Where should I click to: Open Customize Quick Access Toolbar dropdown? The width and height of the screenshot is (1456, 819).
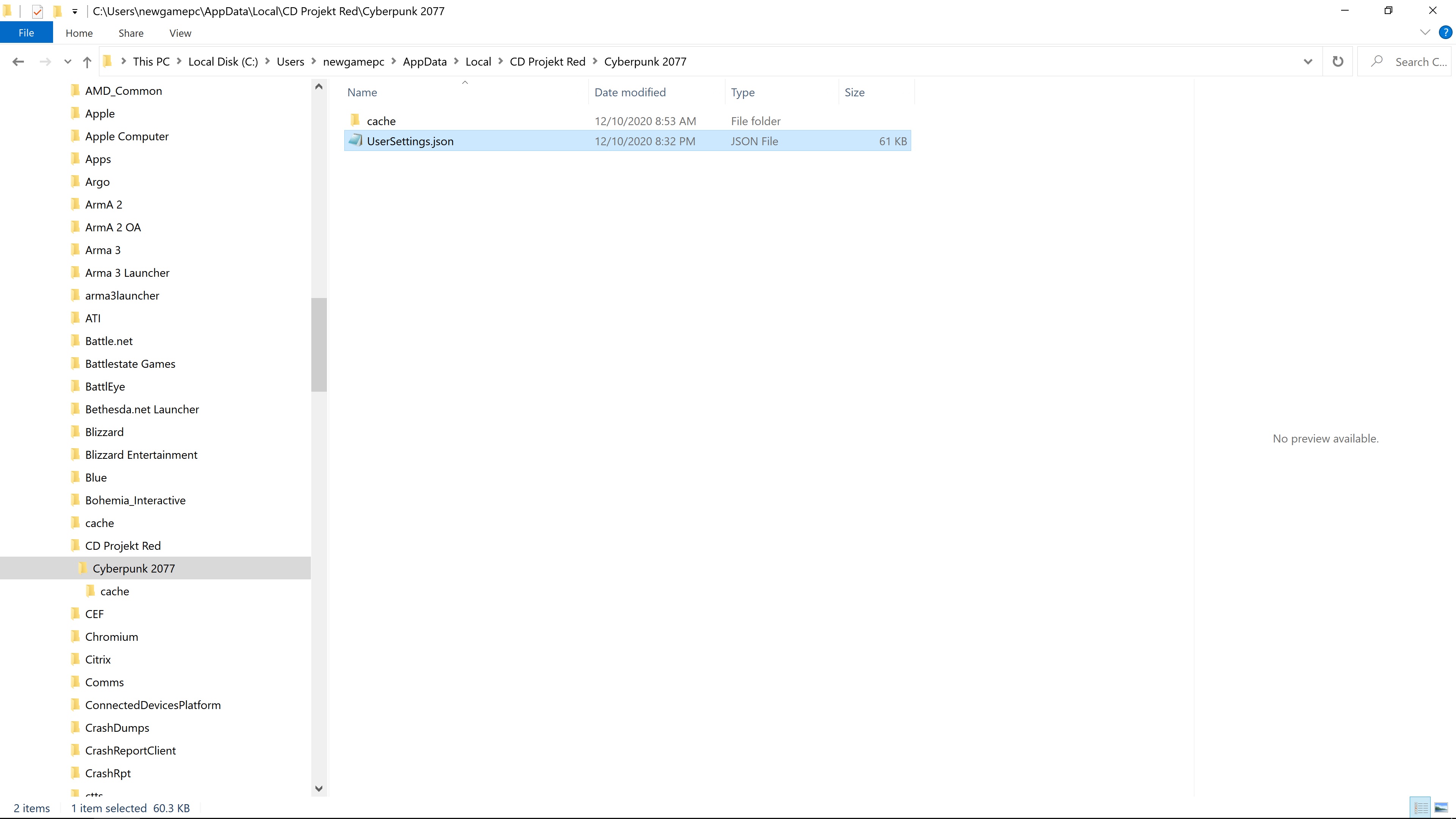point(75,11)
